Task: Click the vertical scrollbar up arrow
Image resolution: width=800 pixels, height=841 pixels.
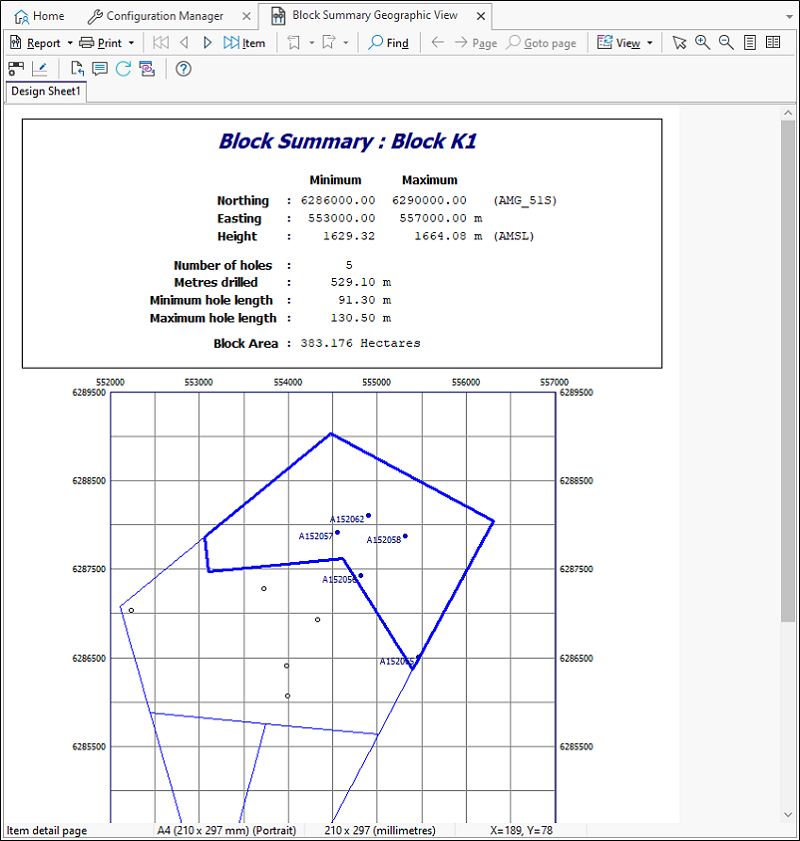Action: pyautogui.click(x=789, y=111)
